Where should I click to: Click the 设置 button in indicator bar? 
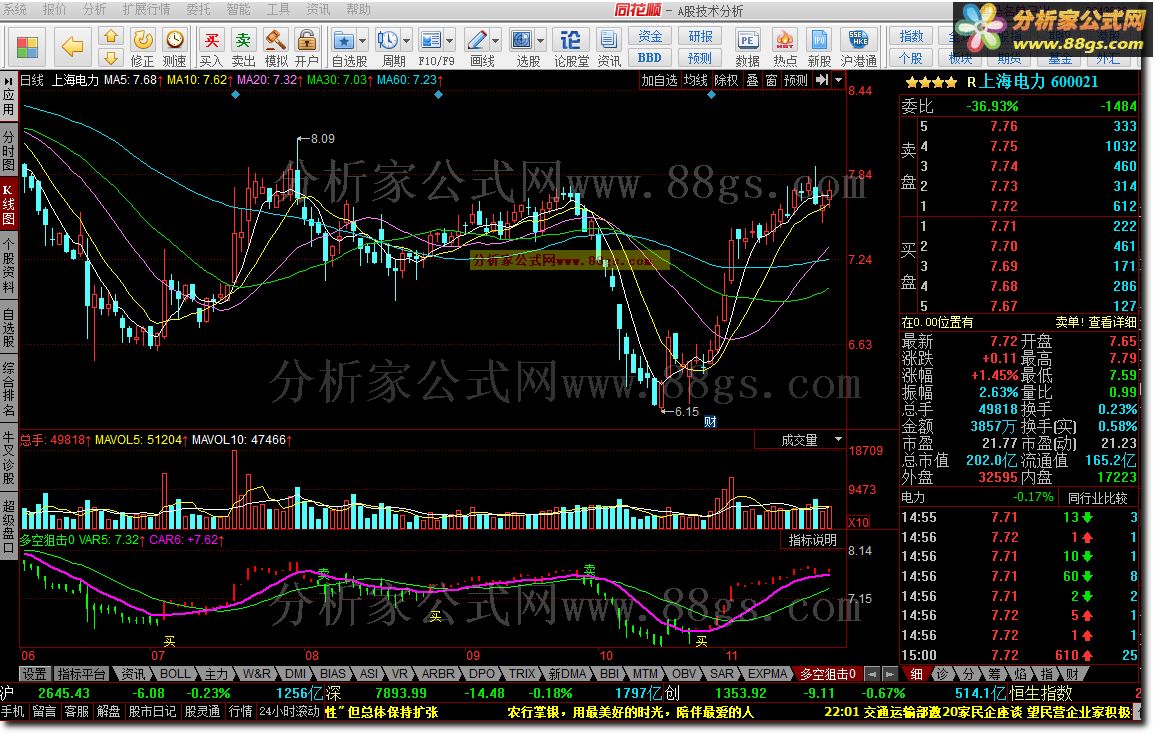coord(34,674)
